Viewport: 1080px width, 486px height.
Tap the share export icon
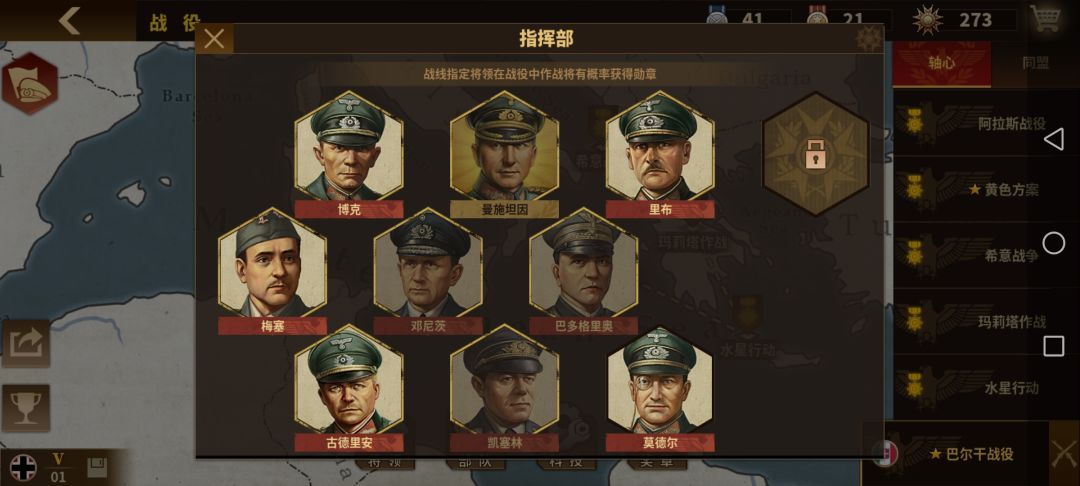point(25,343)
